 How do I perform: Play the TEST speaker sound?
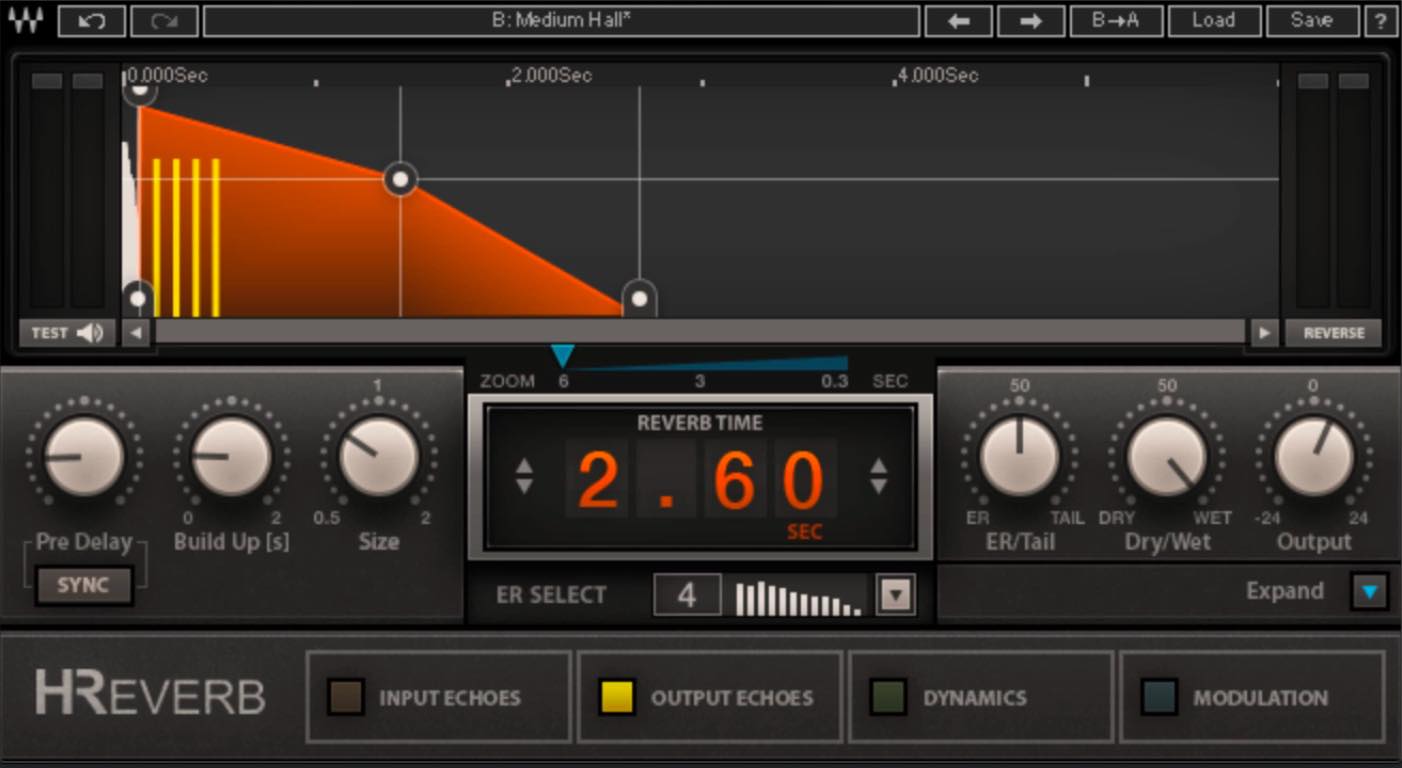tap(67, 333)
